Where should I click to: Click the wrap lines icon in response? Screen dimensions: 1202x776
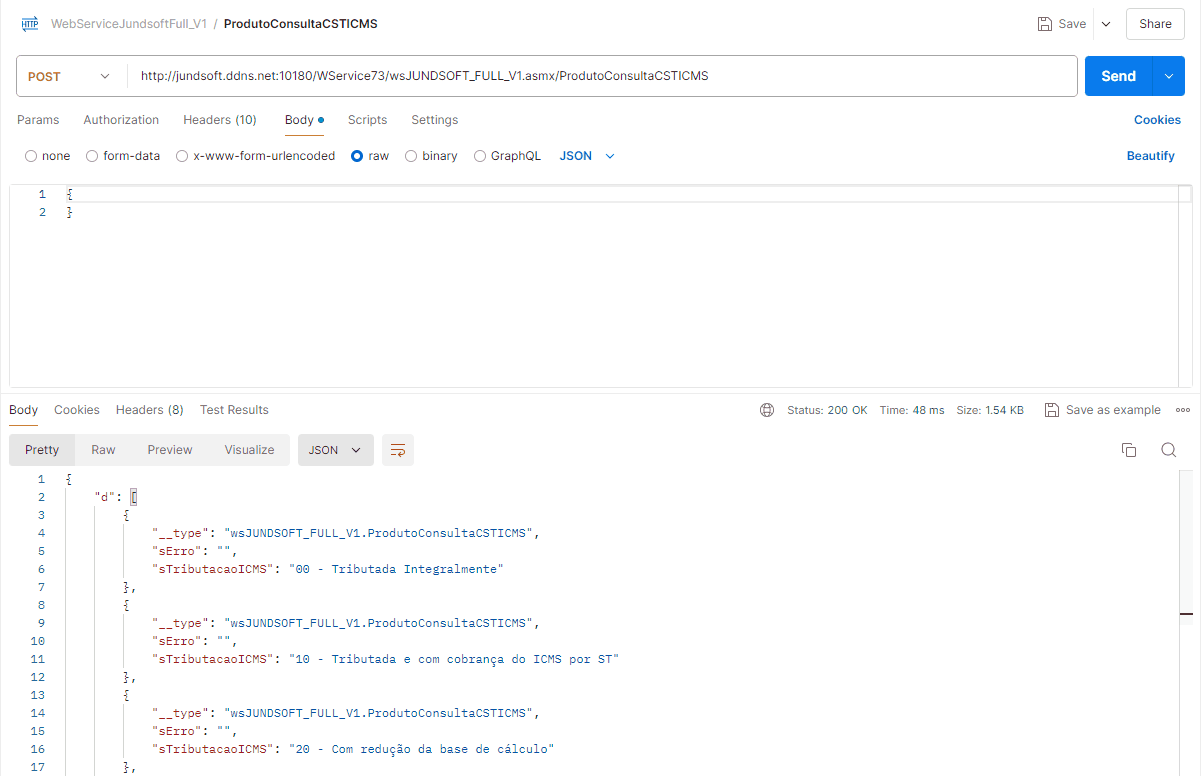(x=398, y=450)
